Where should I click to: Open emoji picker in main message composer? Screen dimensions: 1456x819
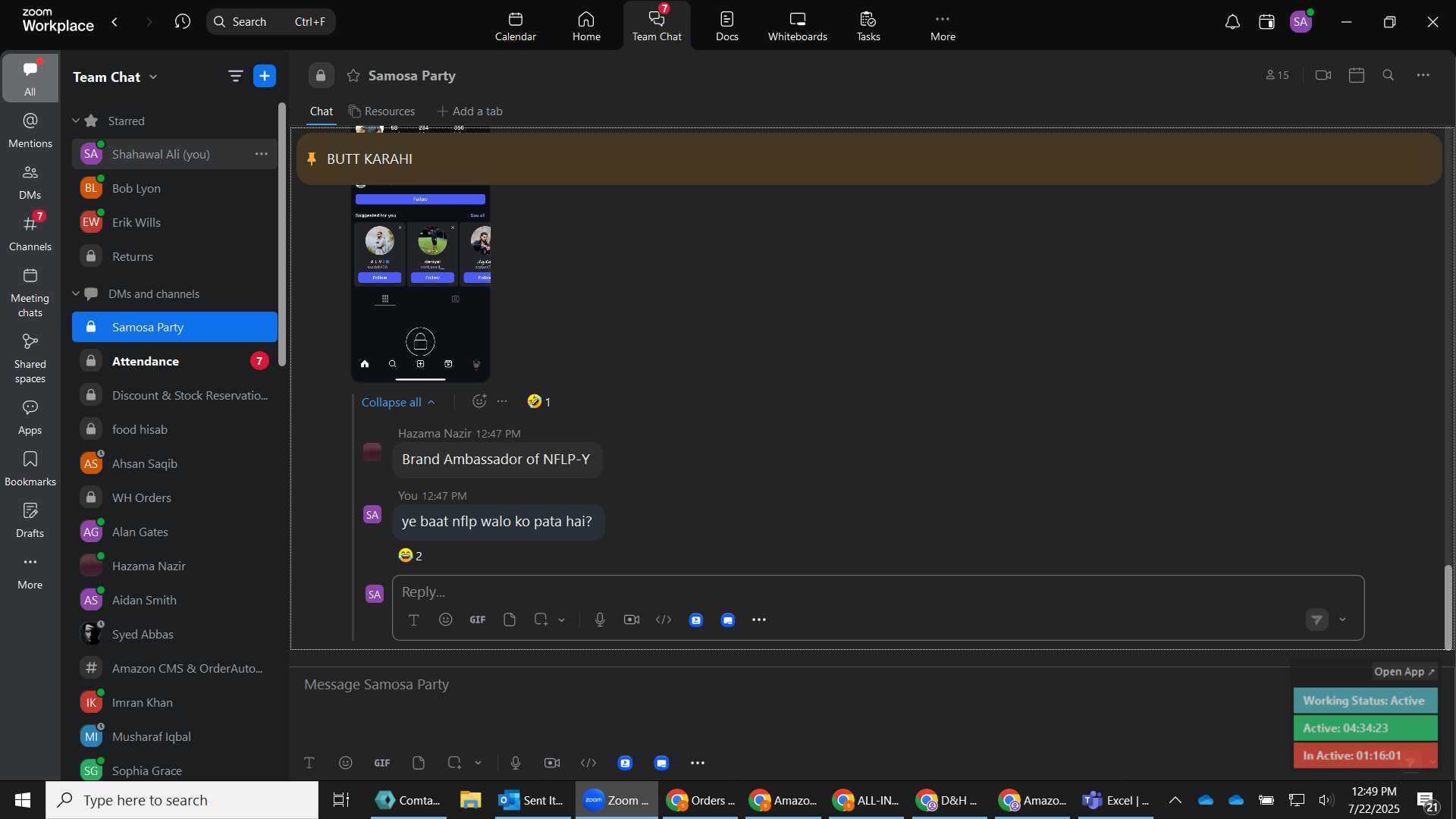coord(346,763)
